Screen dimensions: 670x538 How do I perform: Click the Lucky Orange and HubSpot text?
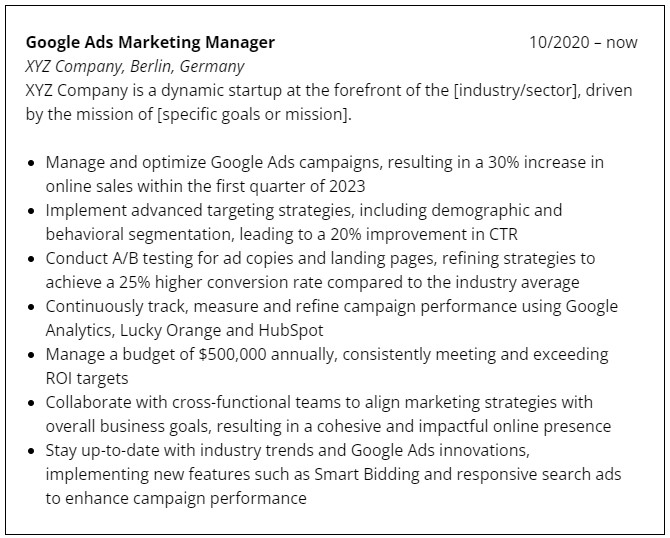coord(229,330)
